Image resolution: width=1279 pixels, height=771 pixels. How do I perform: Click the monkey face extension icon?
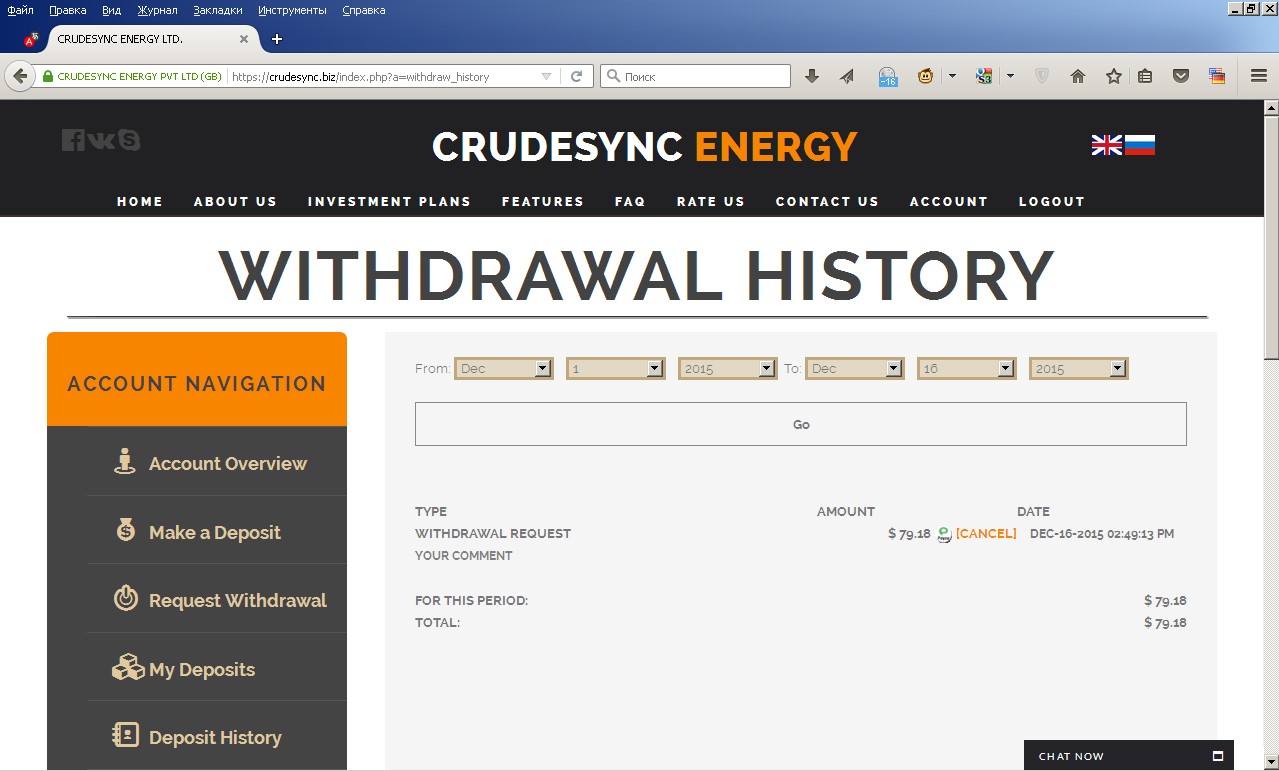pyautogui.click(x=926, y=76)
